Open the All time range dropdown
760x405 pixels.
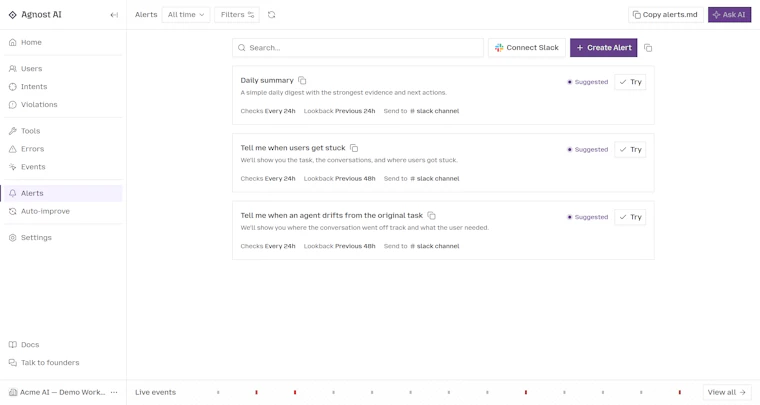tap(186, 15)
